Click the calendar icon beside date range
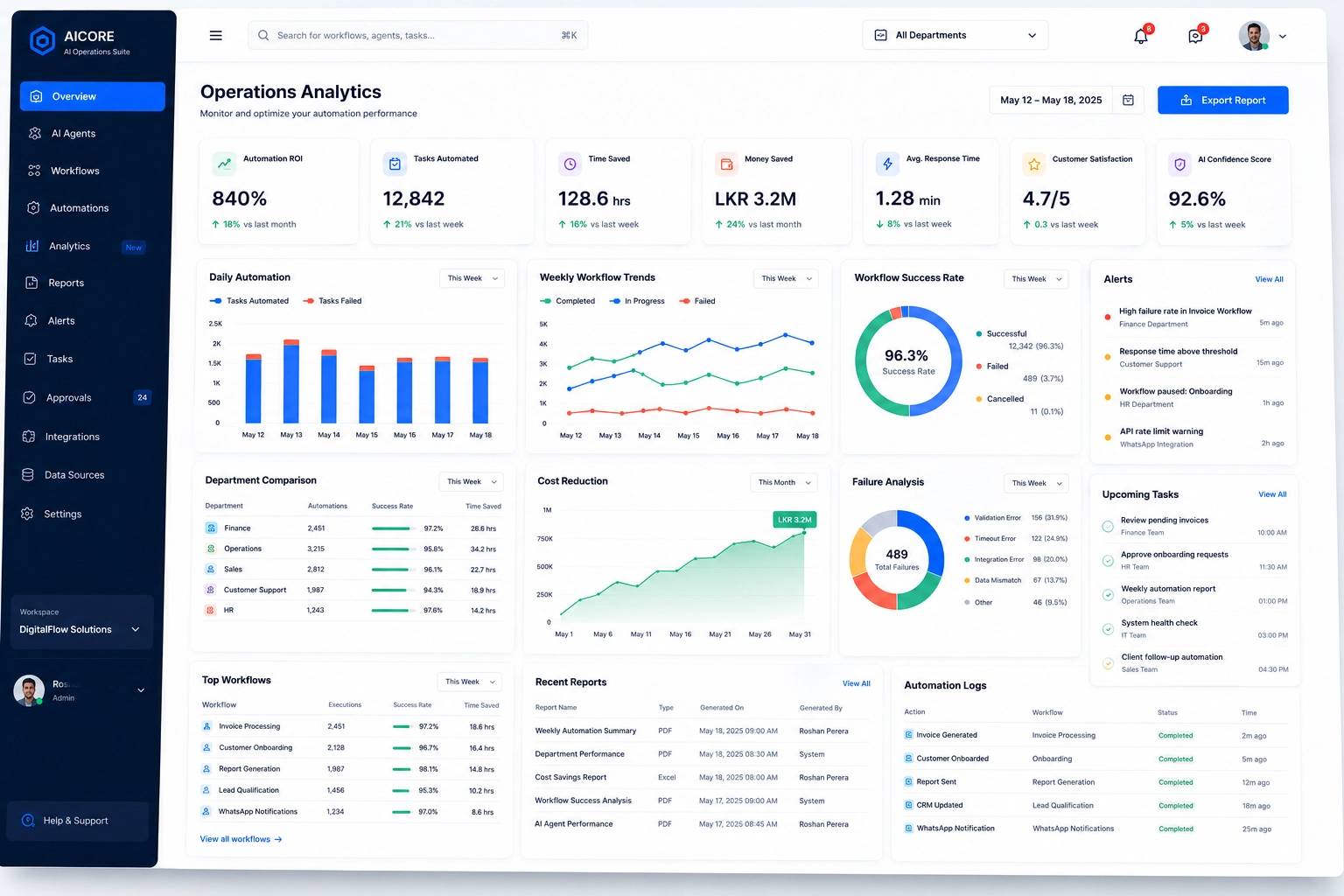This screenshot has width=1344, height=896. (x=1128, y=101)
